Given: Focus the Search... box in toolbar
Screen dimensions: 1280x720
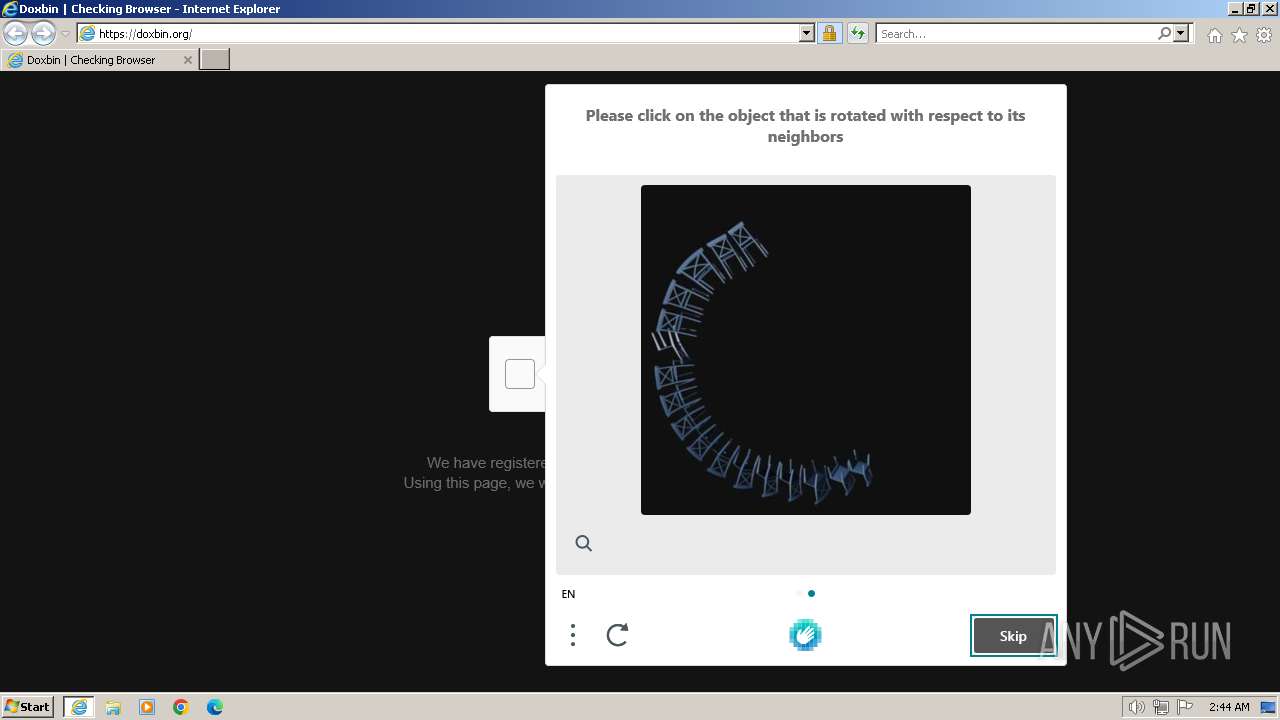Looking at the screenshot, I should (x=1015, y=33).
